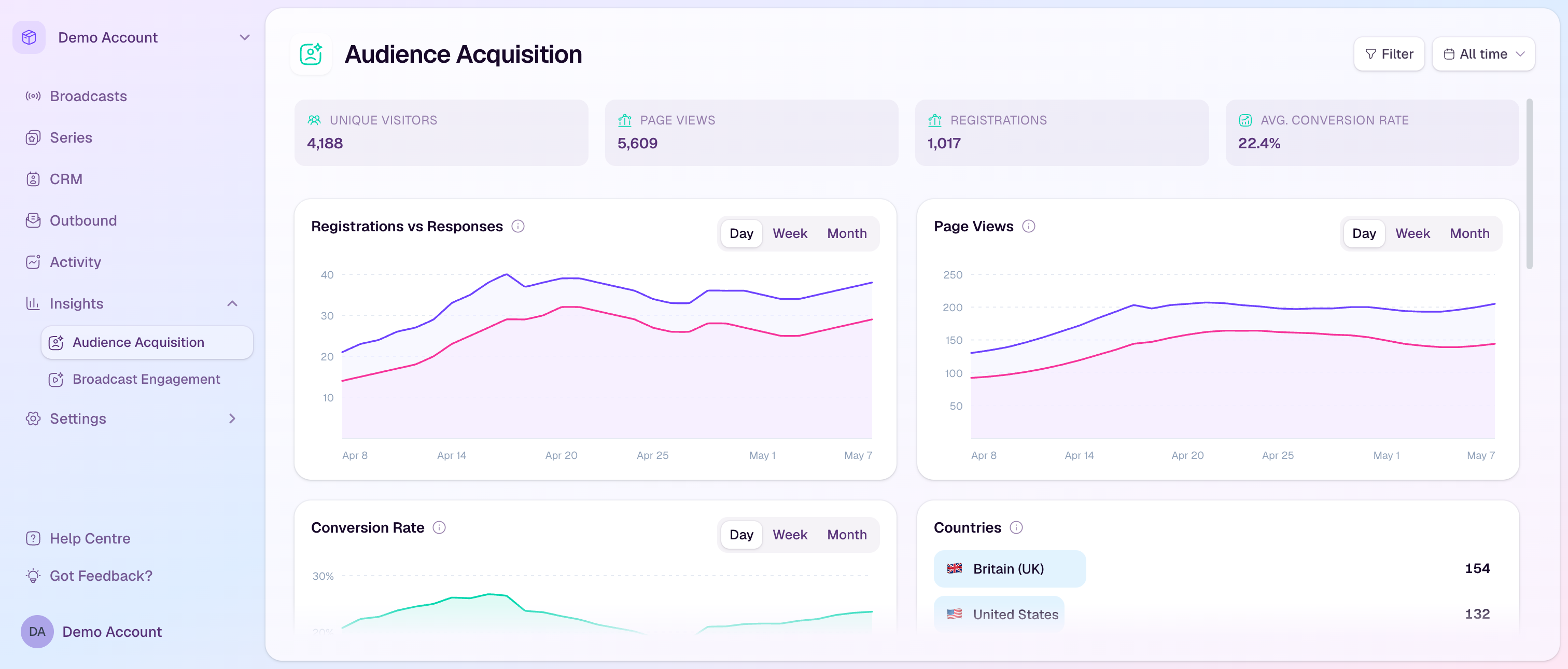The image size is (1568, 669).
Task: Open the All time date range dropdown
Action: click(1483, 54)
